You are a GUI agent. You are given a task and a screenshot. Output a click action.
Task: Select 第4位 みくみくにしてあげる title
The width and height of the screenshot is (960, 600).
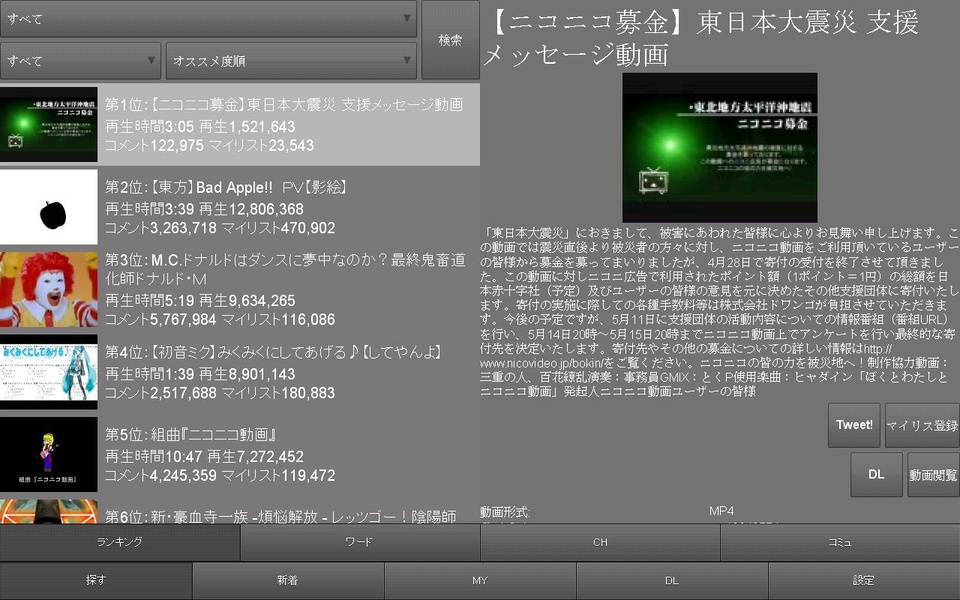tap(273, 352)
